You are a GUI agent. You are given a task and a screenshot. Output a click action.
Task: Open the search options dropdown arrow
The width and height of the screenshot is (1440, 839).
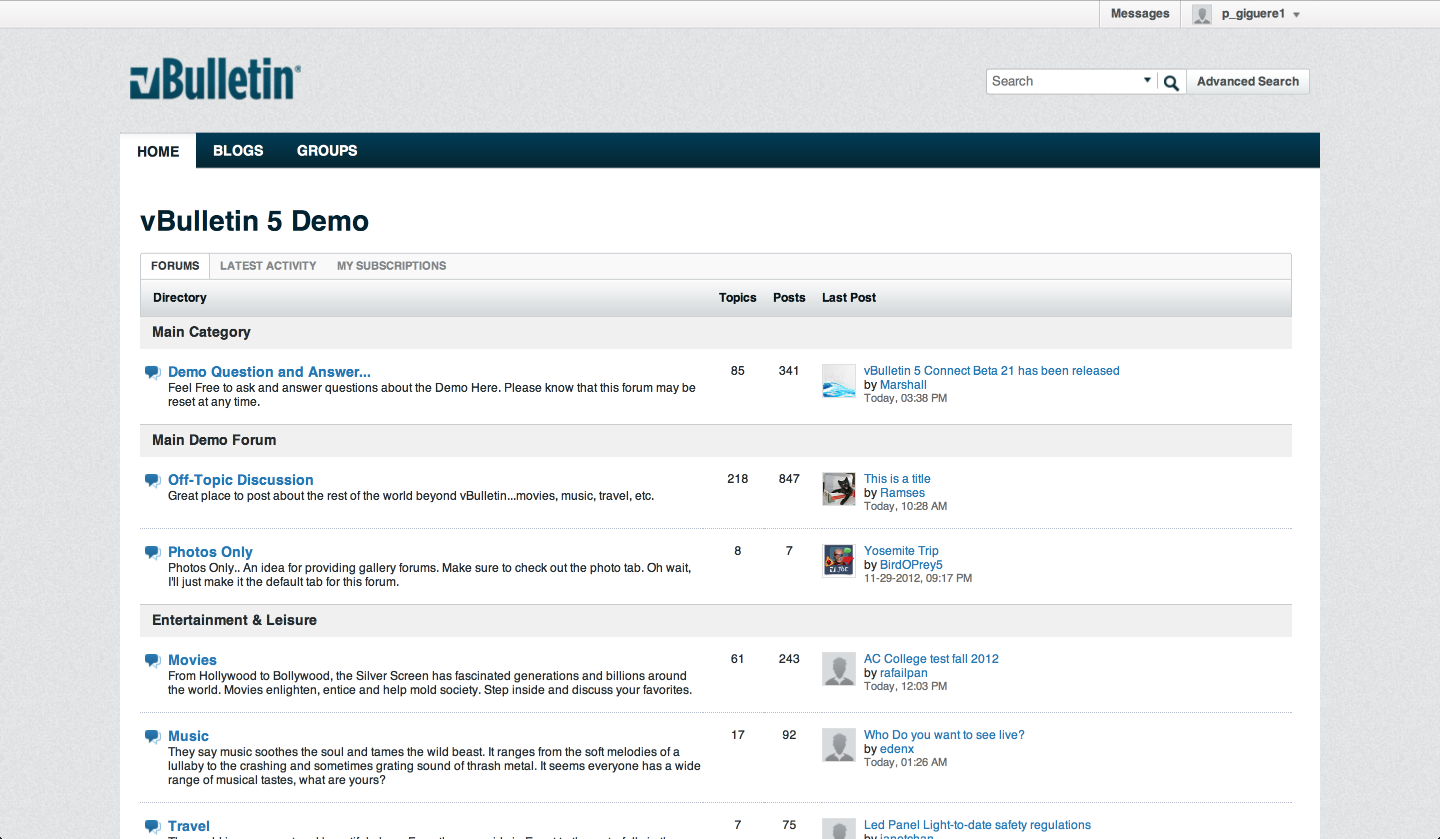pos(1147,81)
